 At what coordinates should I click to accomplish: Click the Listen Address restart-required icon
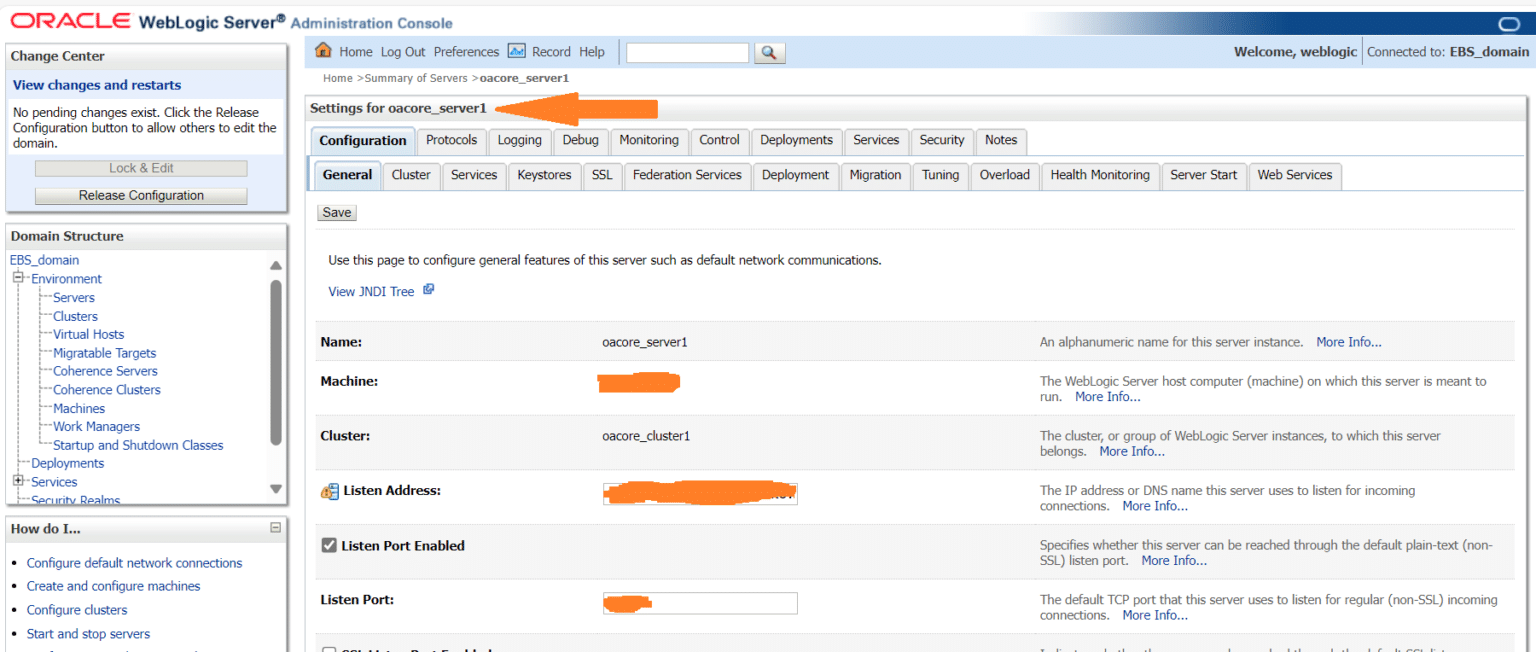point(329,491)
